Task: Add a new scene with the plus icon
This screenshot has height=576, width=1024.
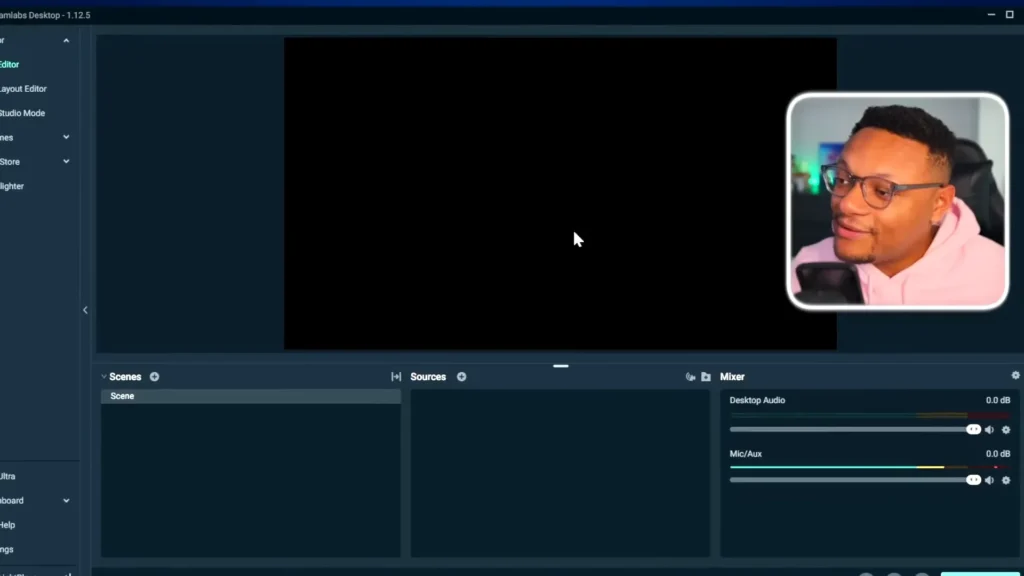Action: 154,377
